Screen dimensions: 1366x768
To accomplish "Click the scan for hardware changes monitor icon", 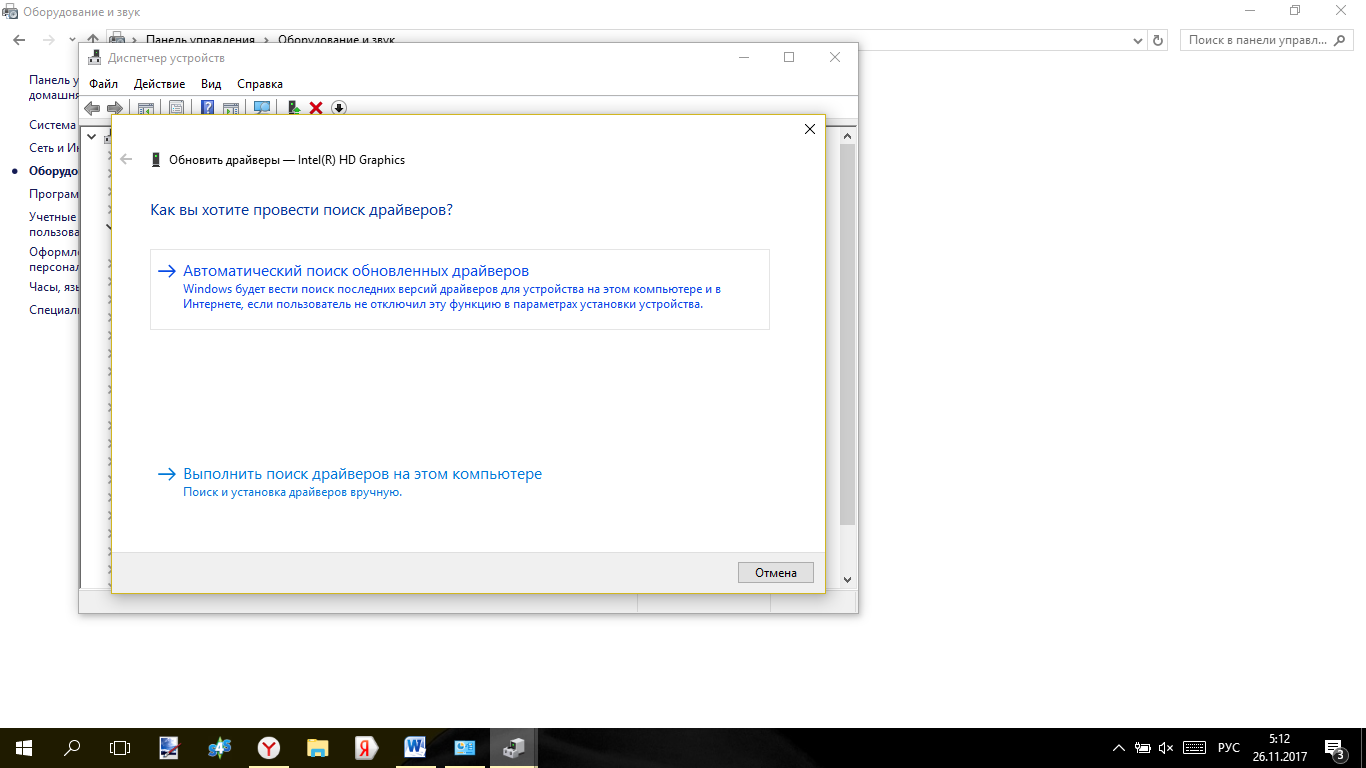I will 262,108.
